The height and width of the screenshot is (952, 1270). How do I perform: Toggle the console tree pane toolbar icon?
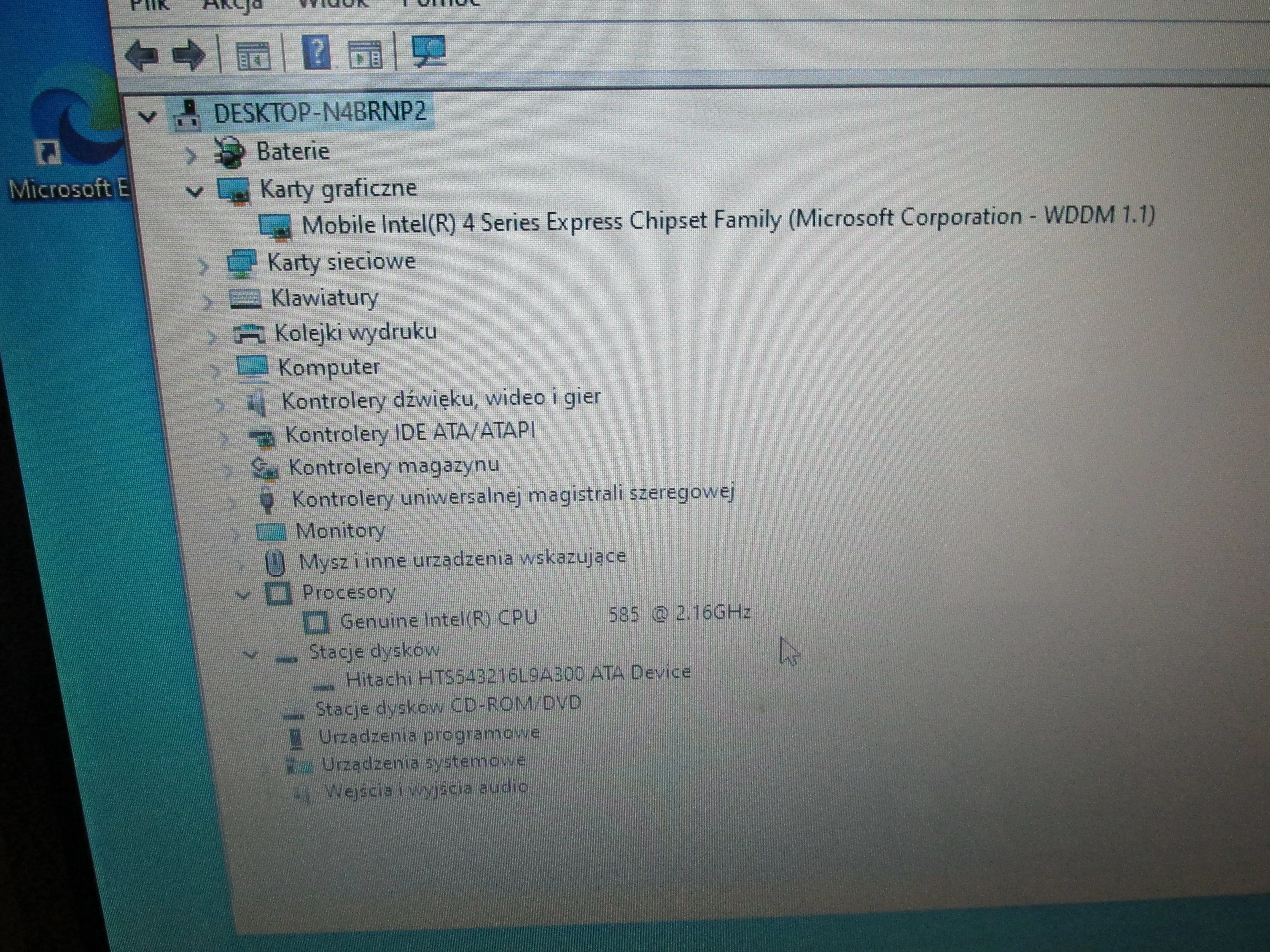[x=253, y=57]
